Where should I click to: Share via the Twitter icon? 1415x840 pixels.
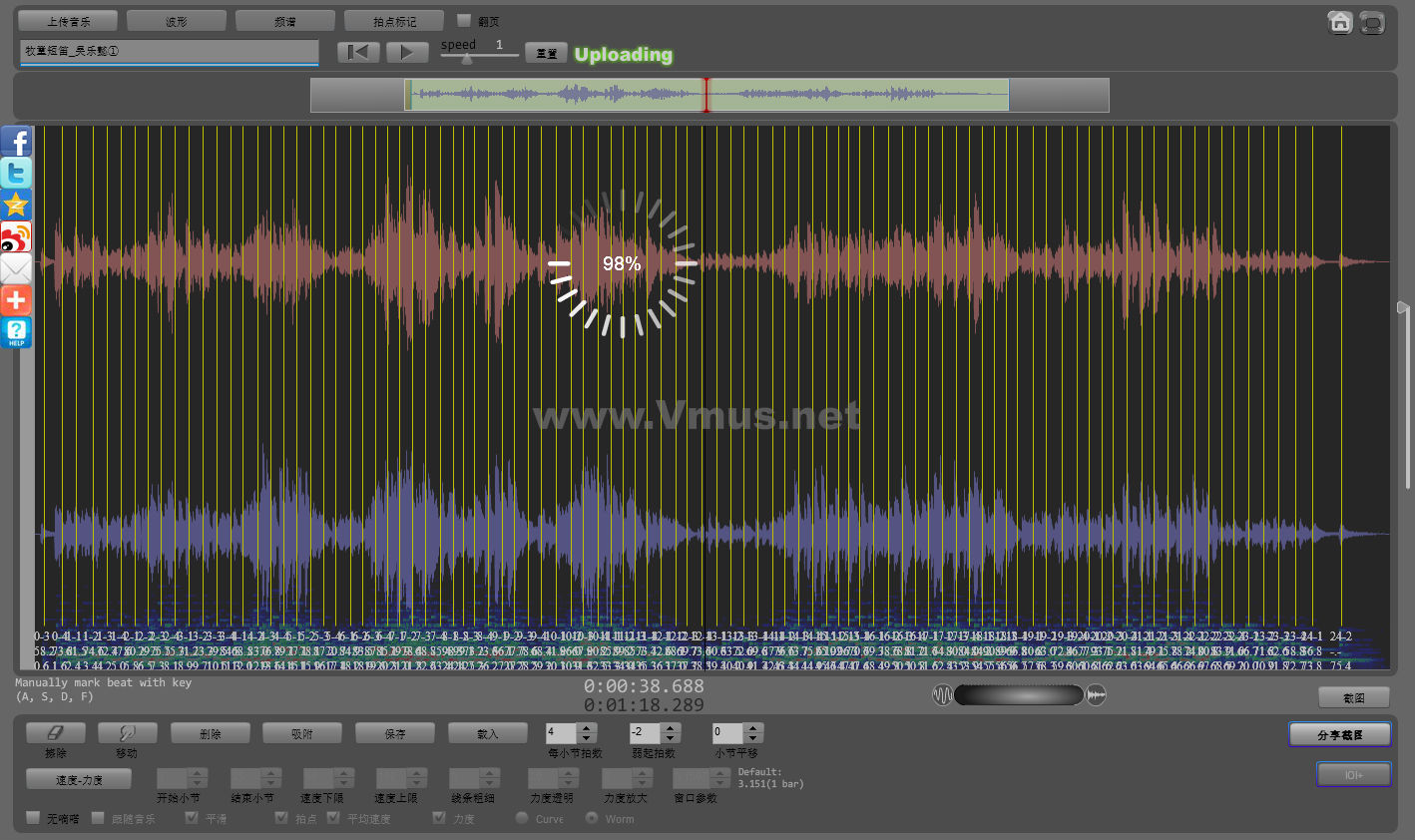coord(16,174)
